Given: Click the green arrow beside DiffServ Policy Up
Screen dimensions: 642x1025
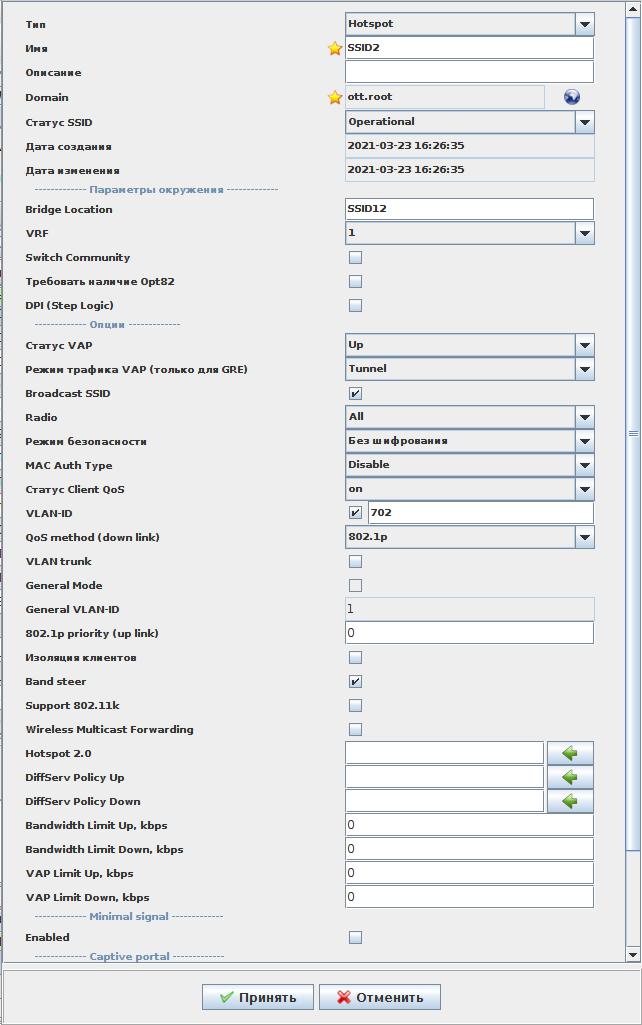Looking at the screenshot, I should click(x=570, y=777).
